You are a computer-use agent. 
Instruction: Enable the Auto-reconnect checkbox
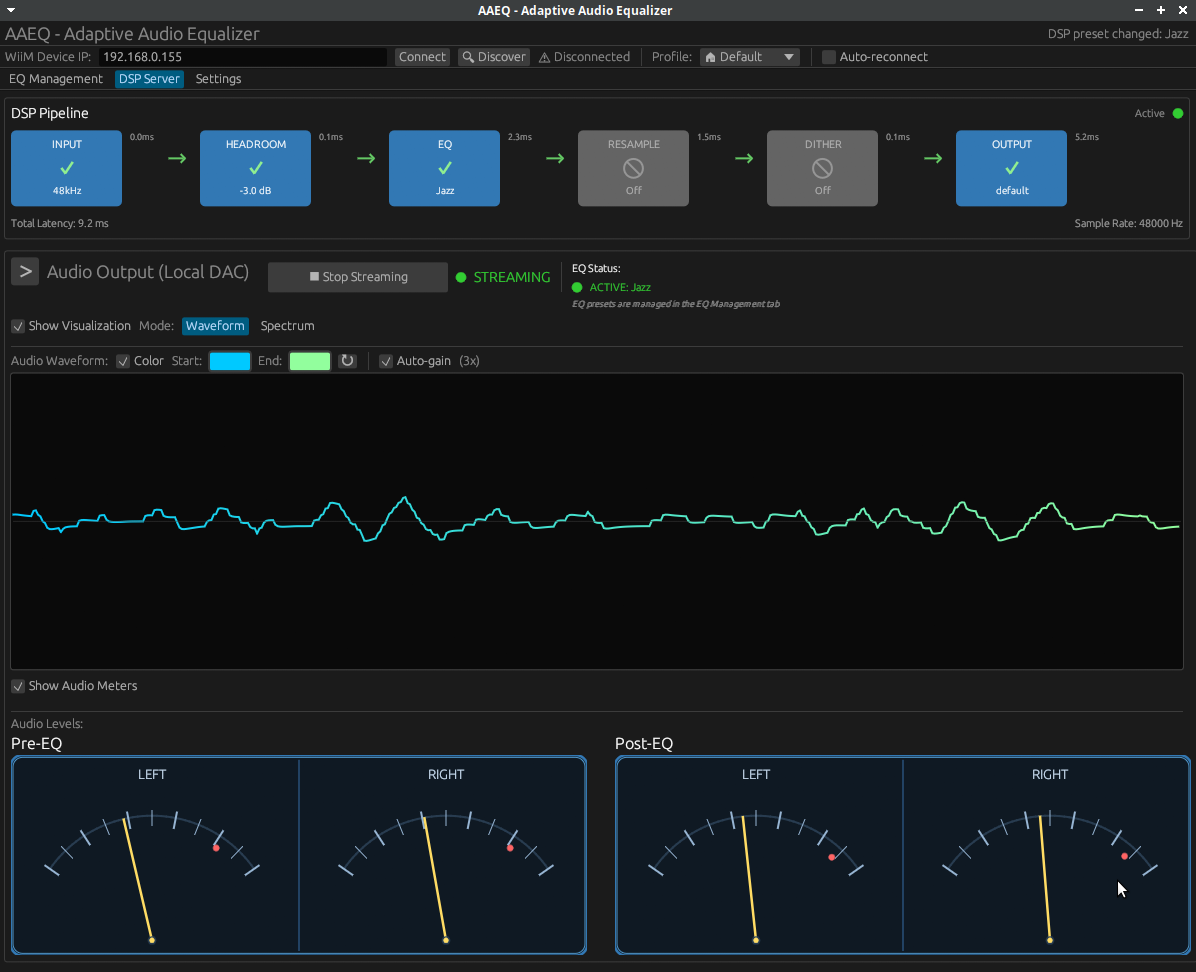click(829, 57)
